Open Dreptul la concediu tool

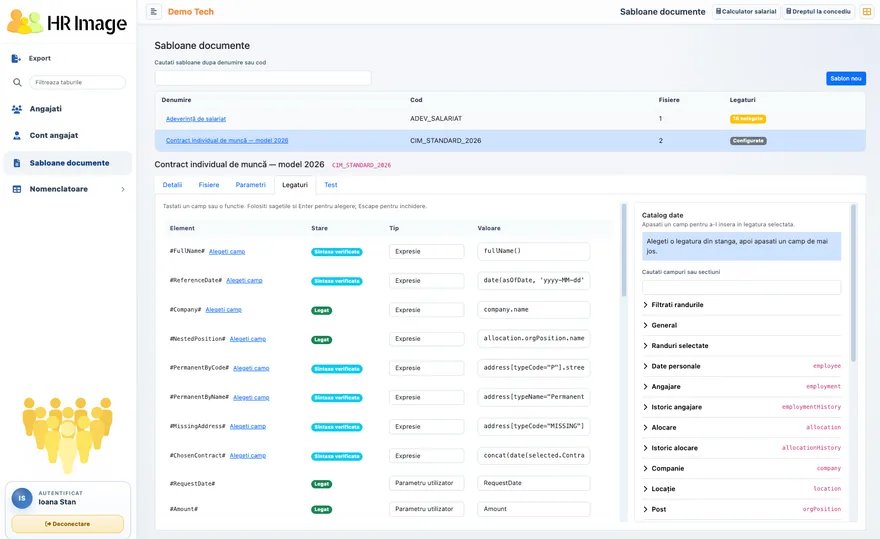click(x=818, y=12)
